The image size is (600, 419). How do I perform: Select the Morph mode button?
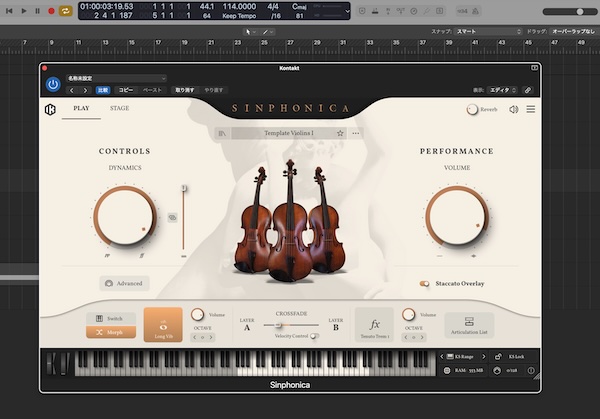(x=111, y=332)
